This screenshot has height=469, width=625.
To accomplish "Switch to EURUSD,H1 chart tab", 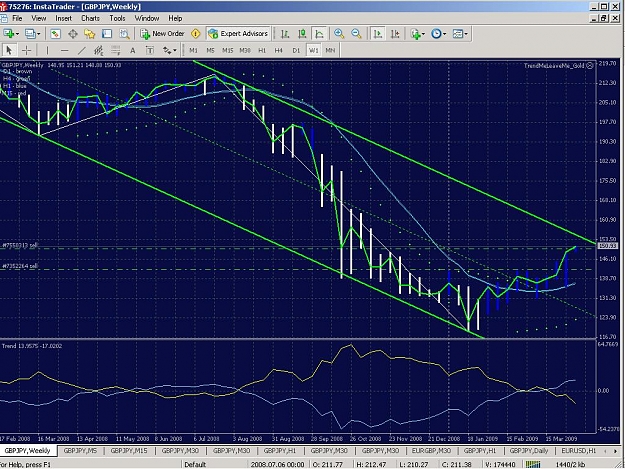I will click(578, 451).
